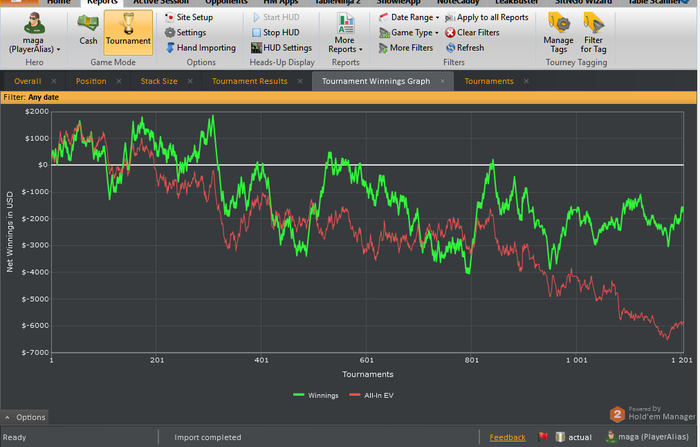700x447 pixels.
Task: Expand More Reports menu
Action: 345,34
